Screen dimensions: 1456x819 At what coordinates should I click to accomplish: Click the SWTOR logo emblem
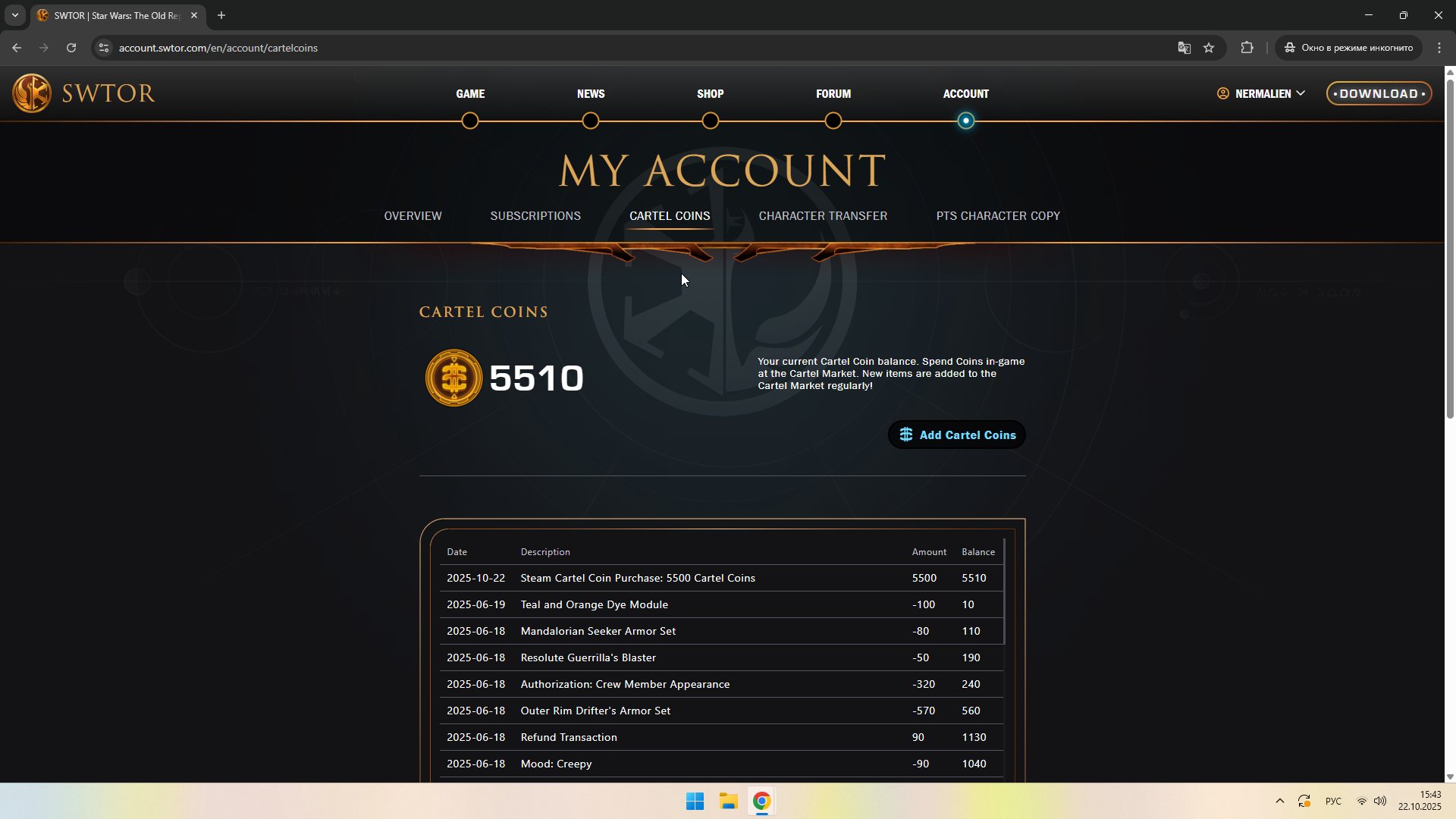[32, 93]
